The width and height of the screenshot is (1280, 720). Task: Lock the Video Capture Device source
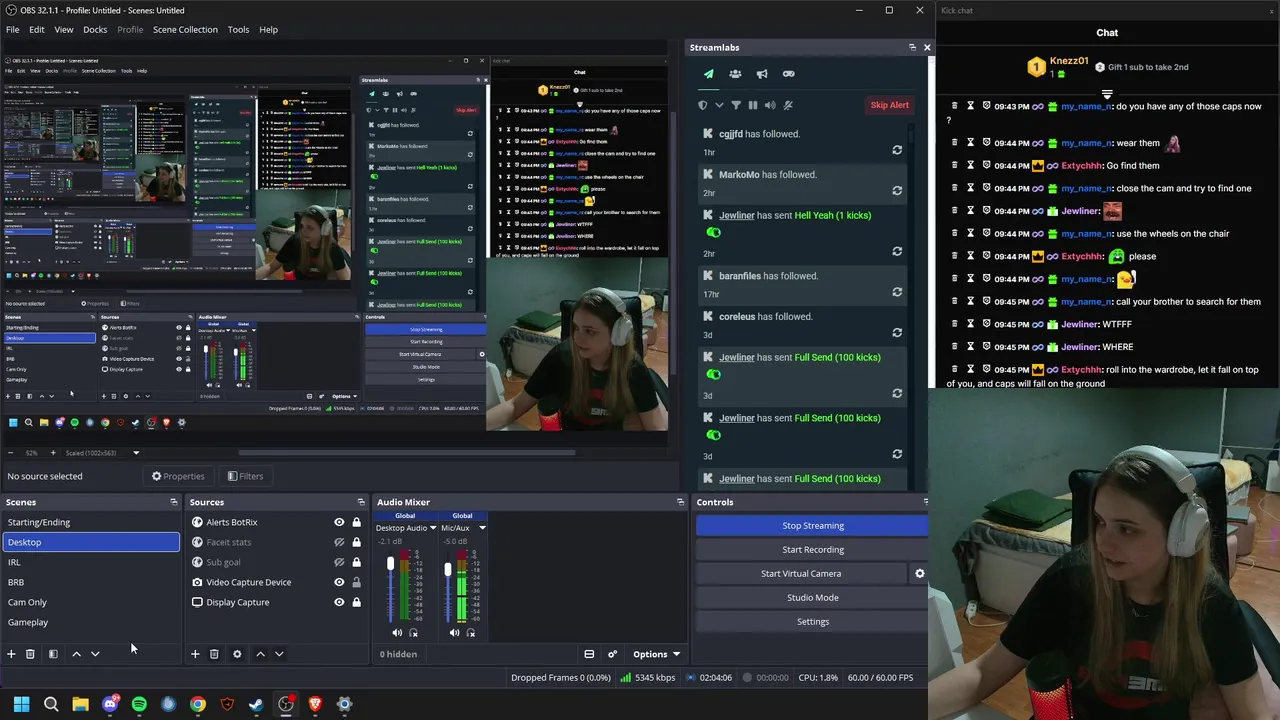(356, 582)
